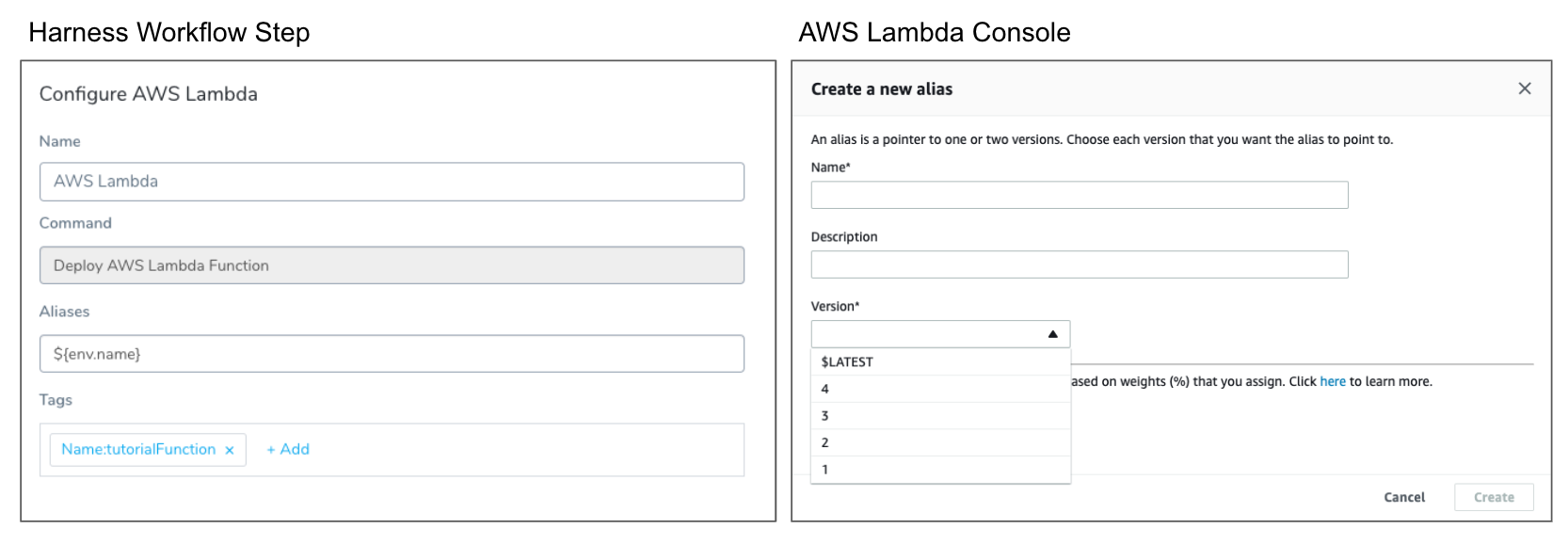The height and width of the screenshot is (544, 1568).
Task: Select $LATEST from the version list
Action: coord(940,362)
